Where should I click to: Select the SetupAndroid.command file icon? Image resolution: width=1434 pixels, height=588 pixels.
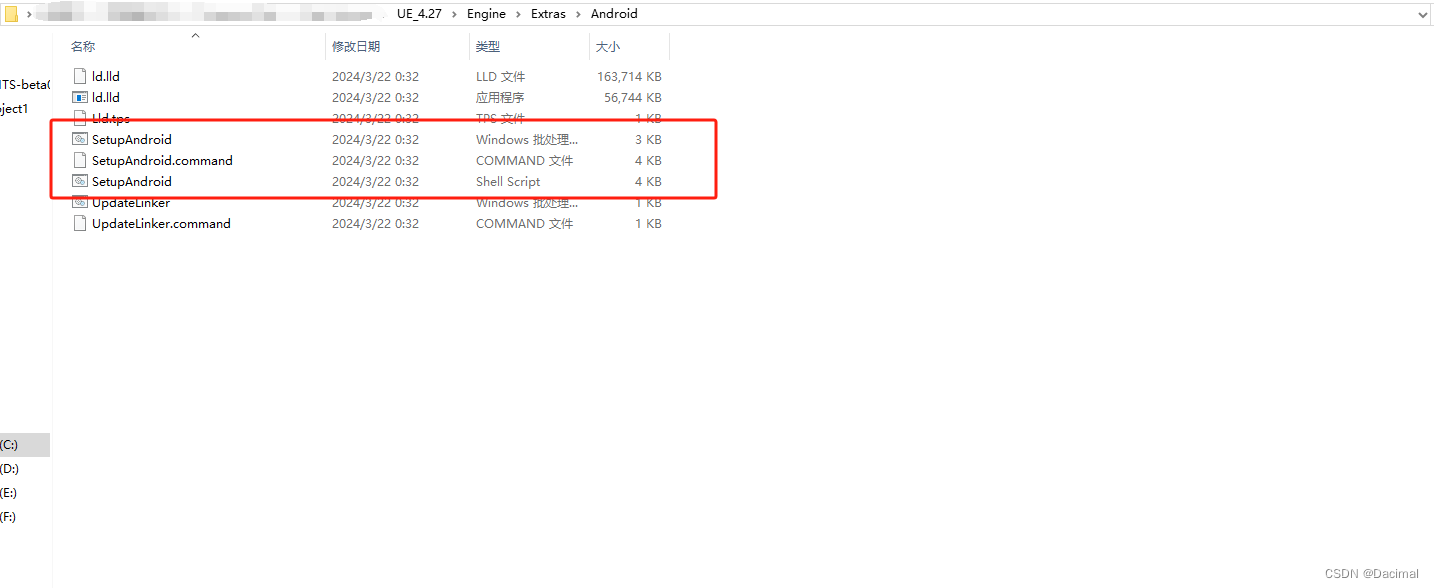(80, 160)
